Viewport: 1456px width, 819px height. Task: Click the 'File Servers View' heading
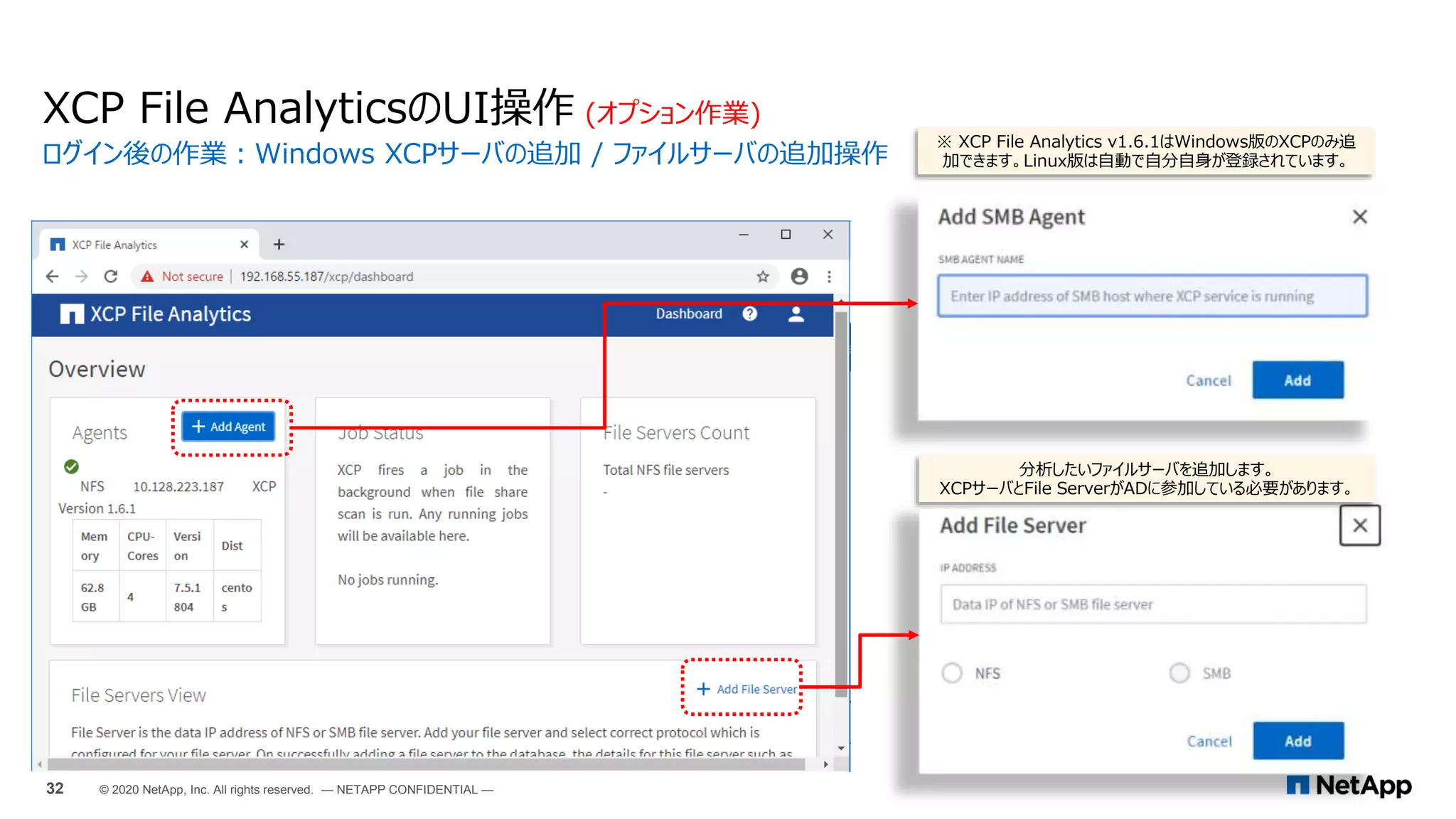coord(139,695)
